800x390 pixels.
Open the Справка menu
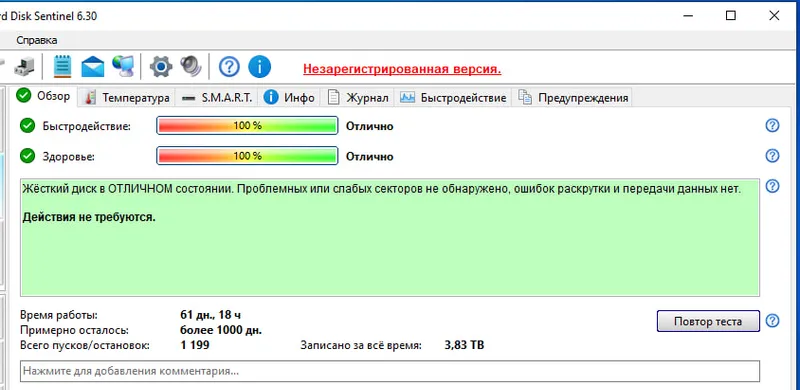(37, 40)
